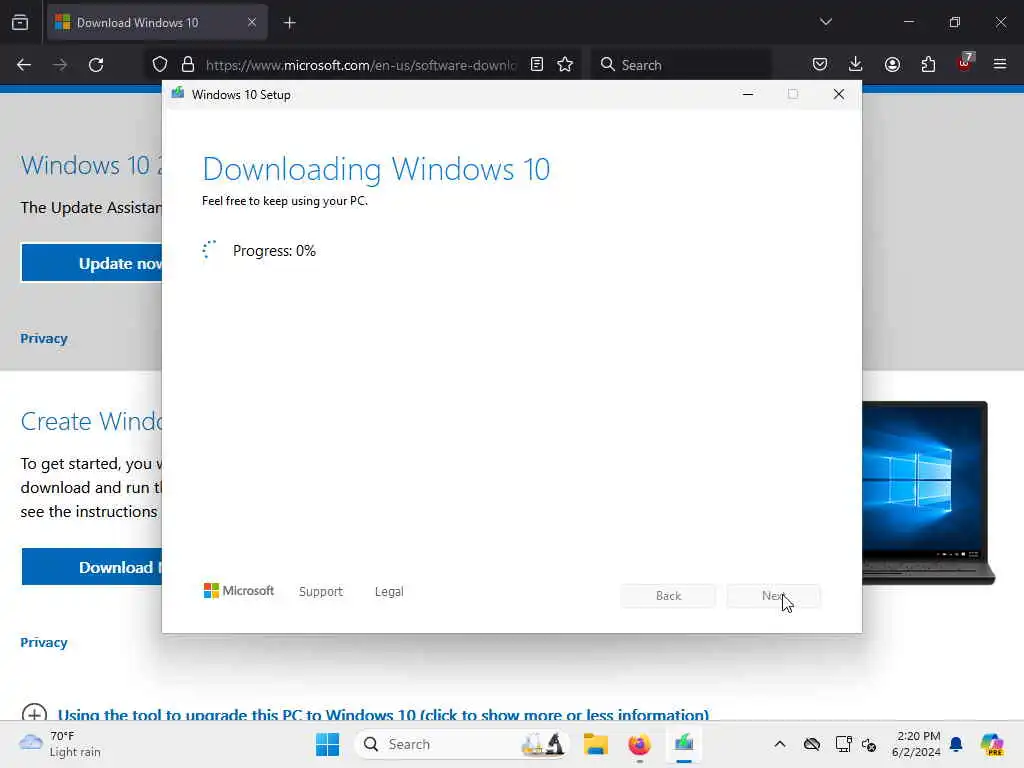Image resolution: width=1024 pixels, height=768 pixels.
Task: Open the clock and date flyout
Action: [x=916, y=744]
